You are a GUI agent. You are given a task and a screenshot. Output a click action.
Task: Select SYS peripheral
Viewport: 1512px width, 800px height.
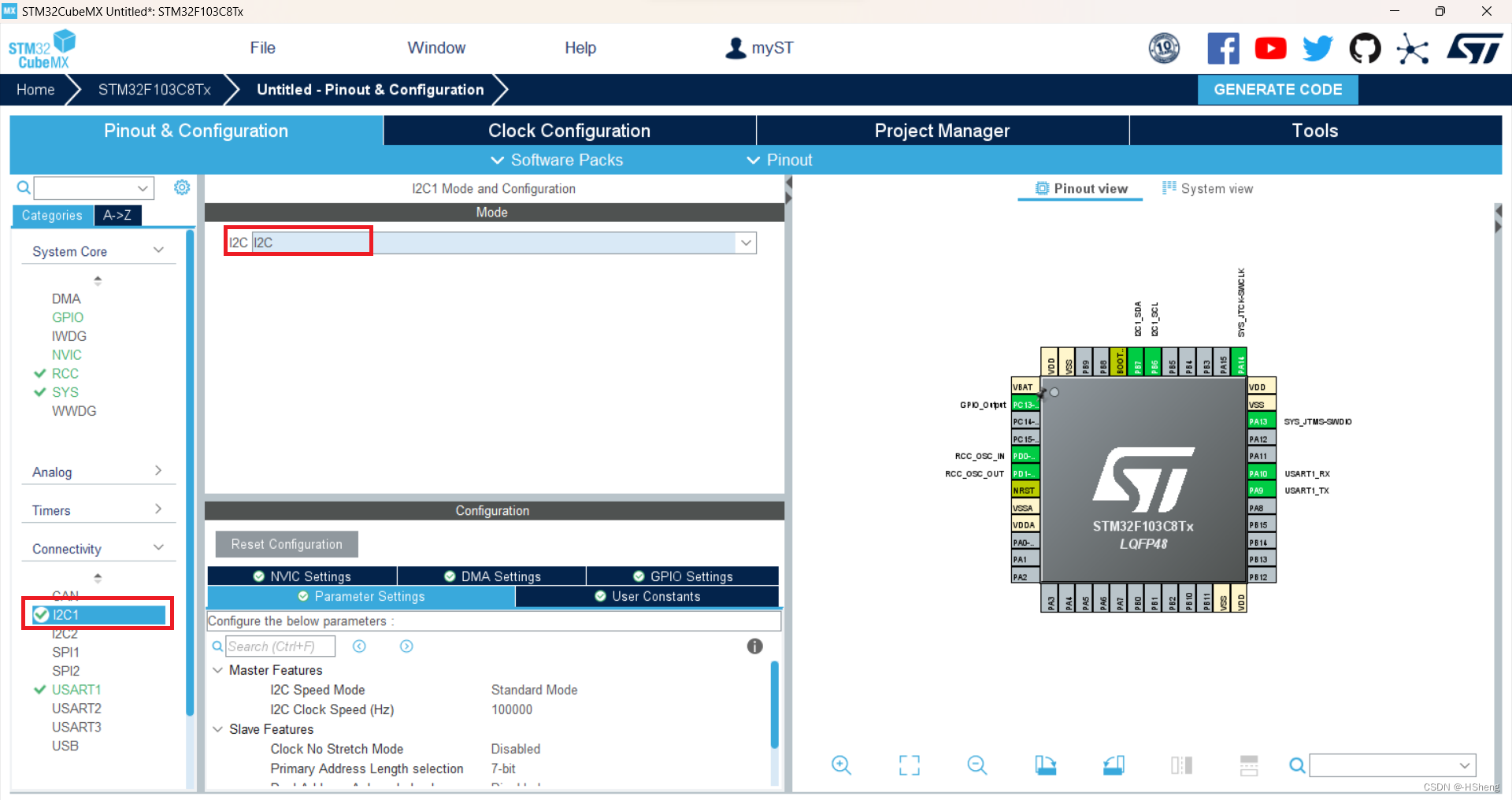click(x=65, y=392)
